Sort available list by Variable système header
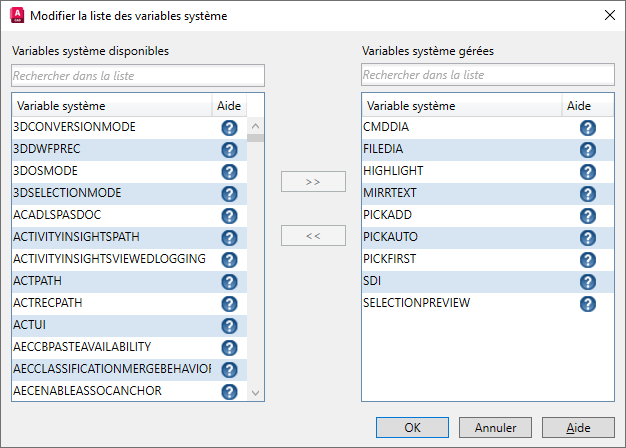This screenshot has height=448, width=626. [x=110, y=105]
